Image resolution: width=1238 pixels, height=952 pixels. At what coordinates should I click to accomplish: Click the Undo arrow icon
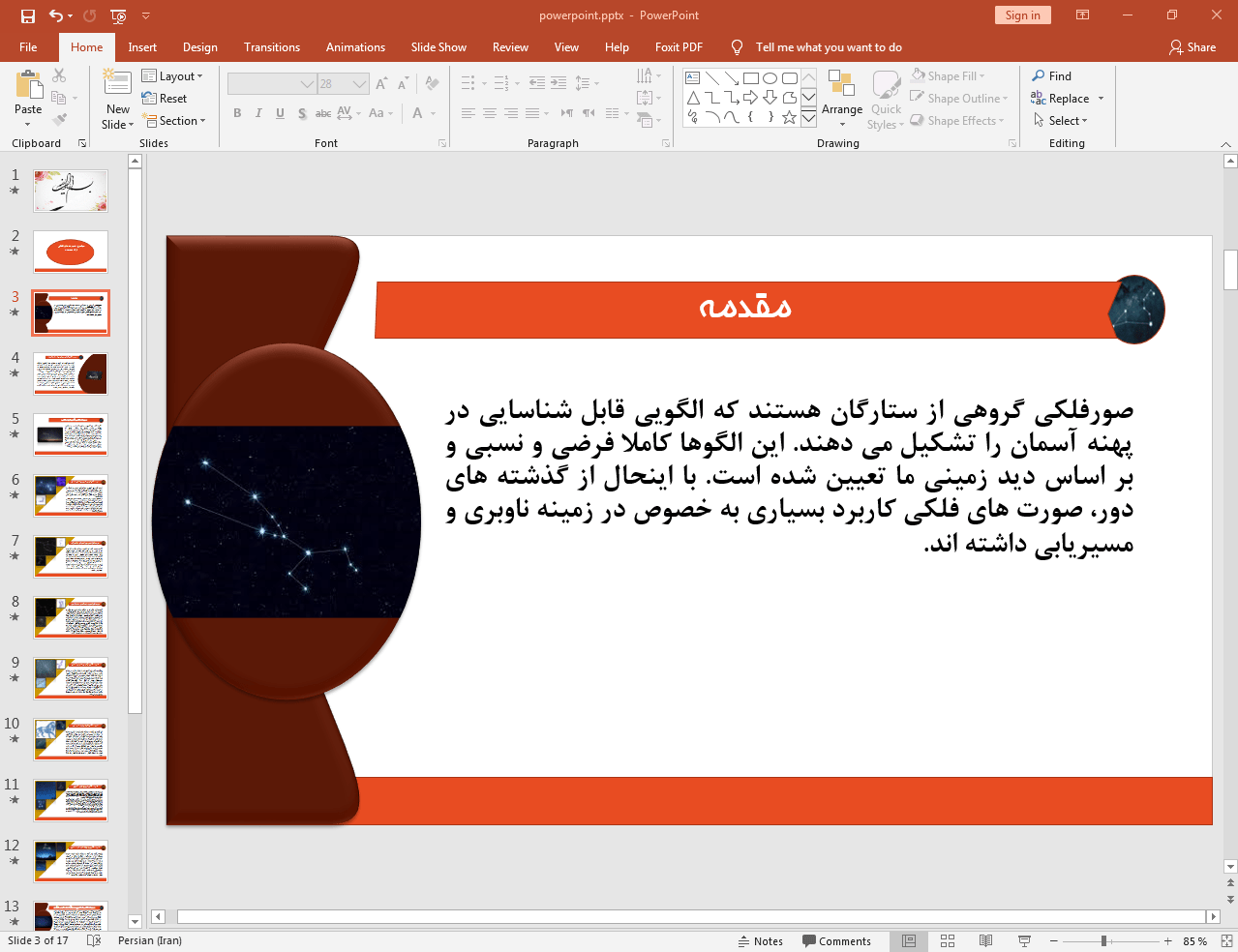point(56,15)
